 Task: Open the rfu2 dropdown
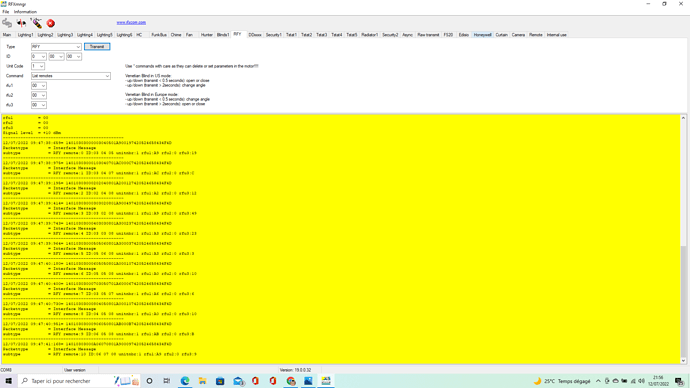[38, 95]
